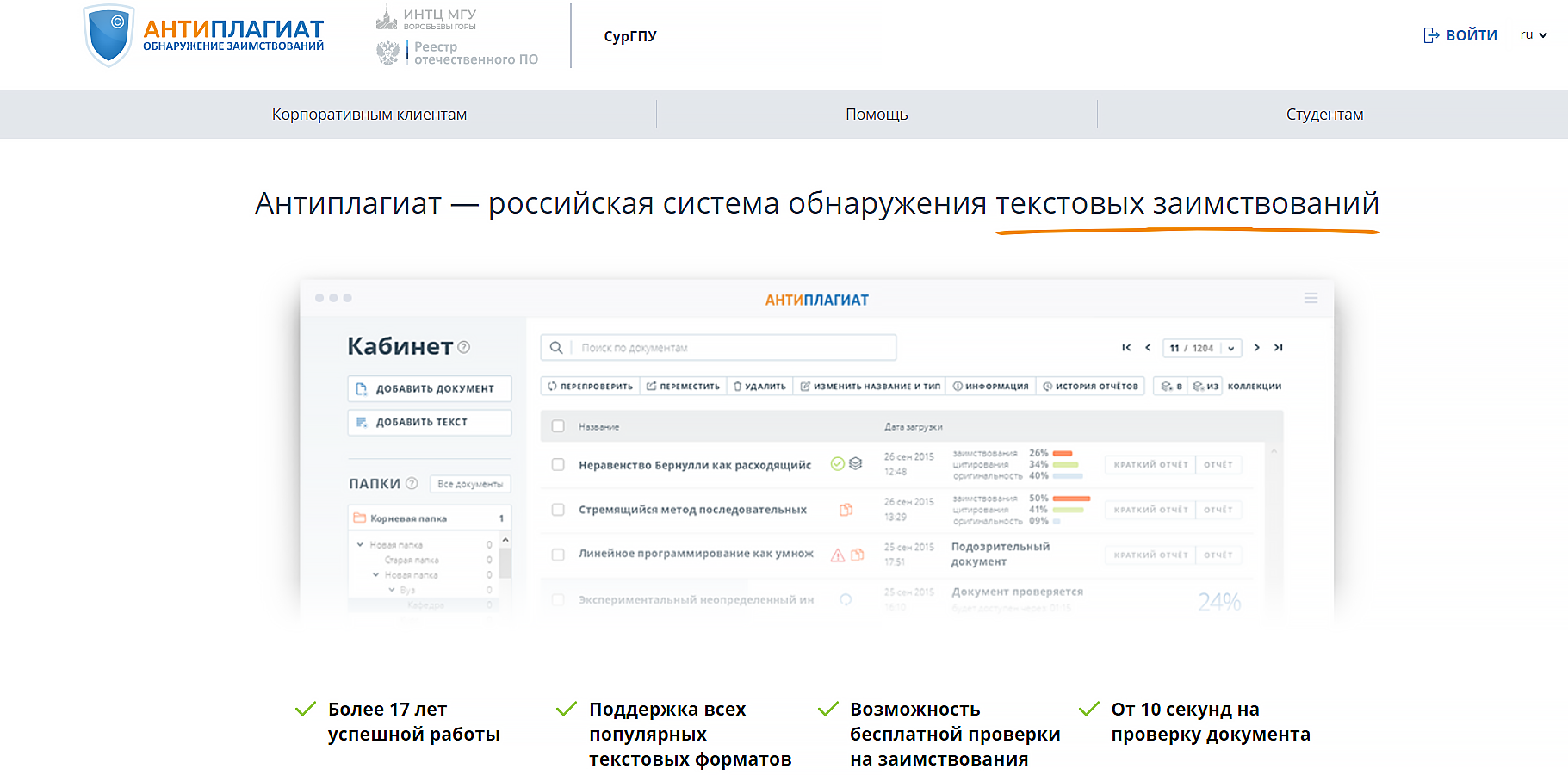
Task: Click ПЕРЕМЕСТИТЬ toolbar button
Action: point(683,387)
